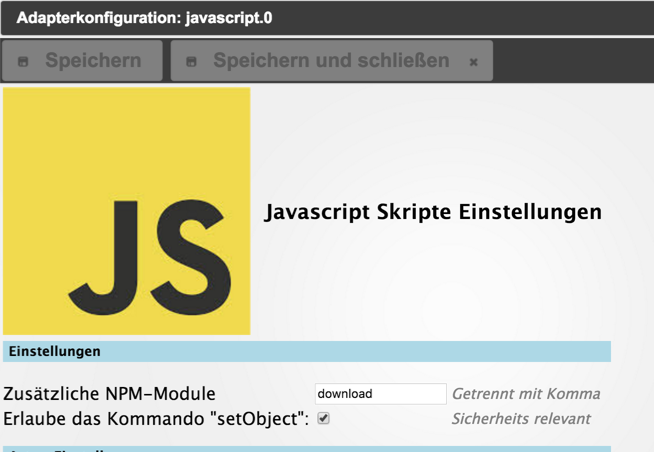655x452 pixels.
Task: Toggle the setObject permission checkbox
Action: 323,418
